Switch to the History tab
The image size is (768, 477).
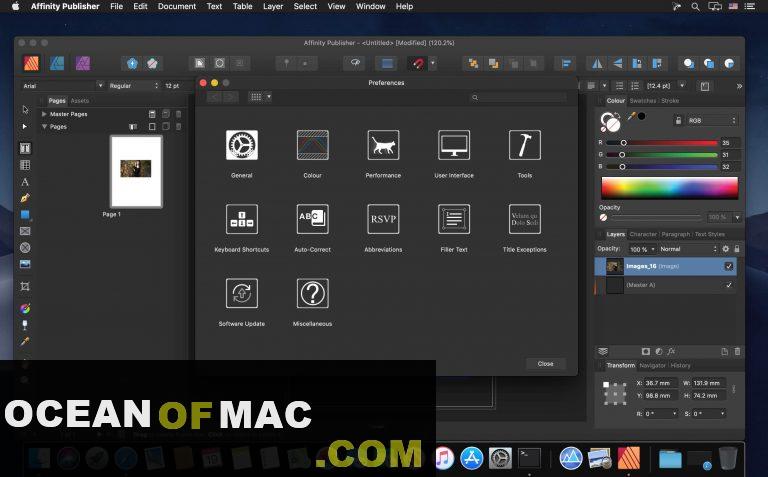(680, 365)
